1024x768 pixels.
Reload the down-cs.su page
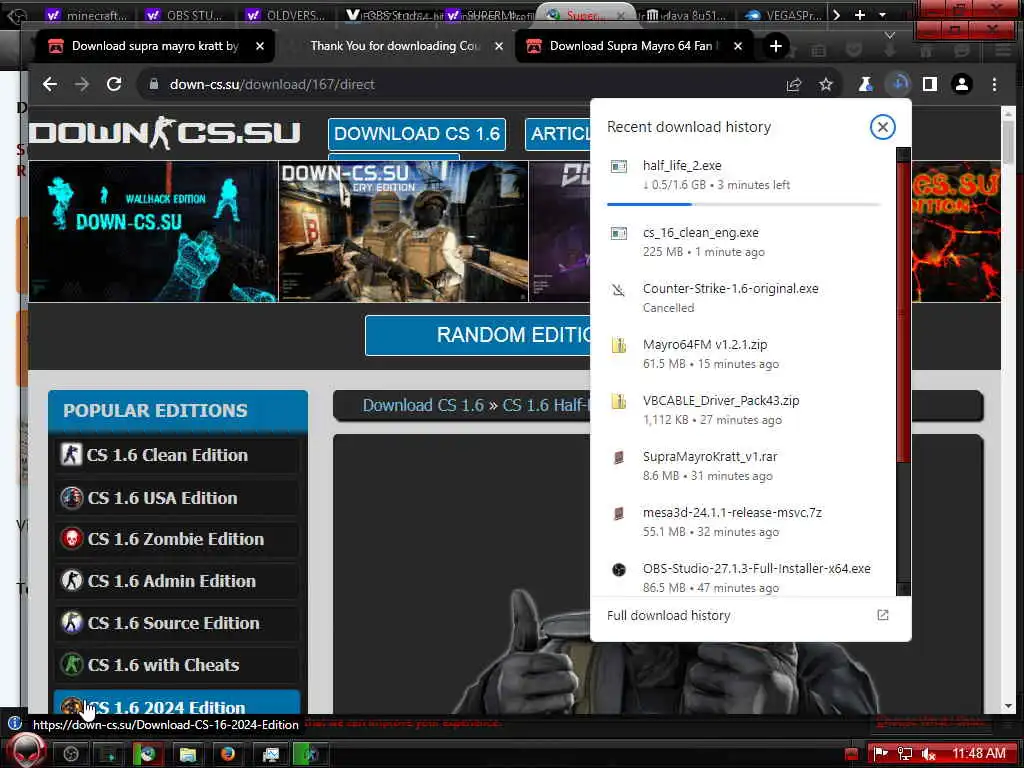[114, 84]
